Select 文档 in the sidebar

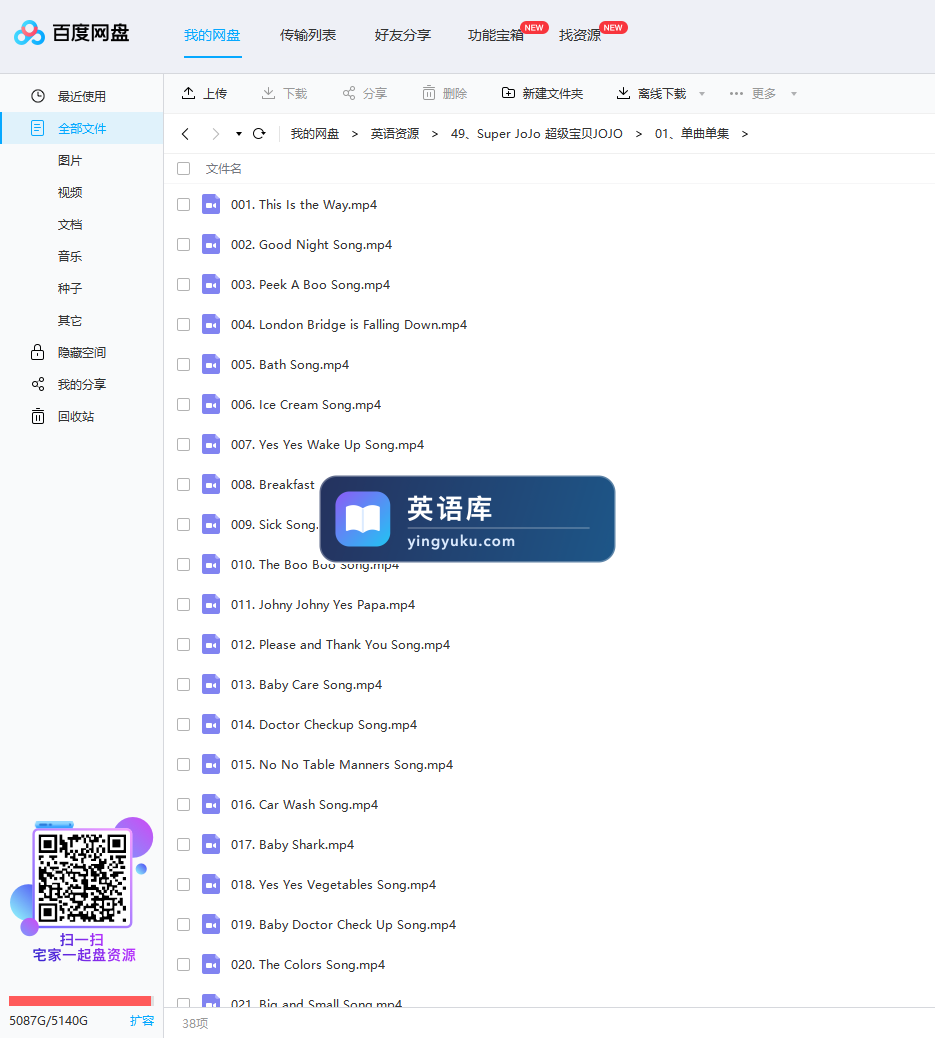[x=70, y=224]
